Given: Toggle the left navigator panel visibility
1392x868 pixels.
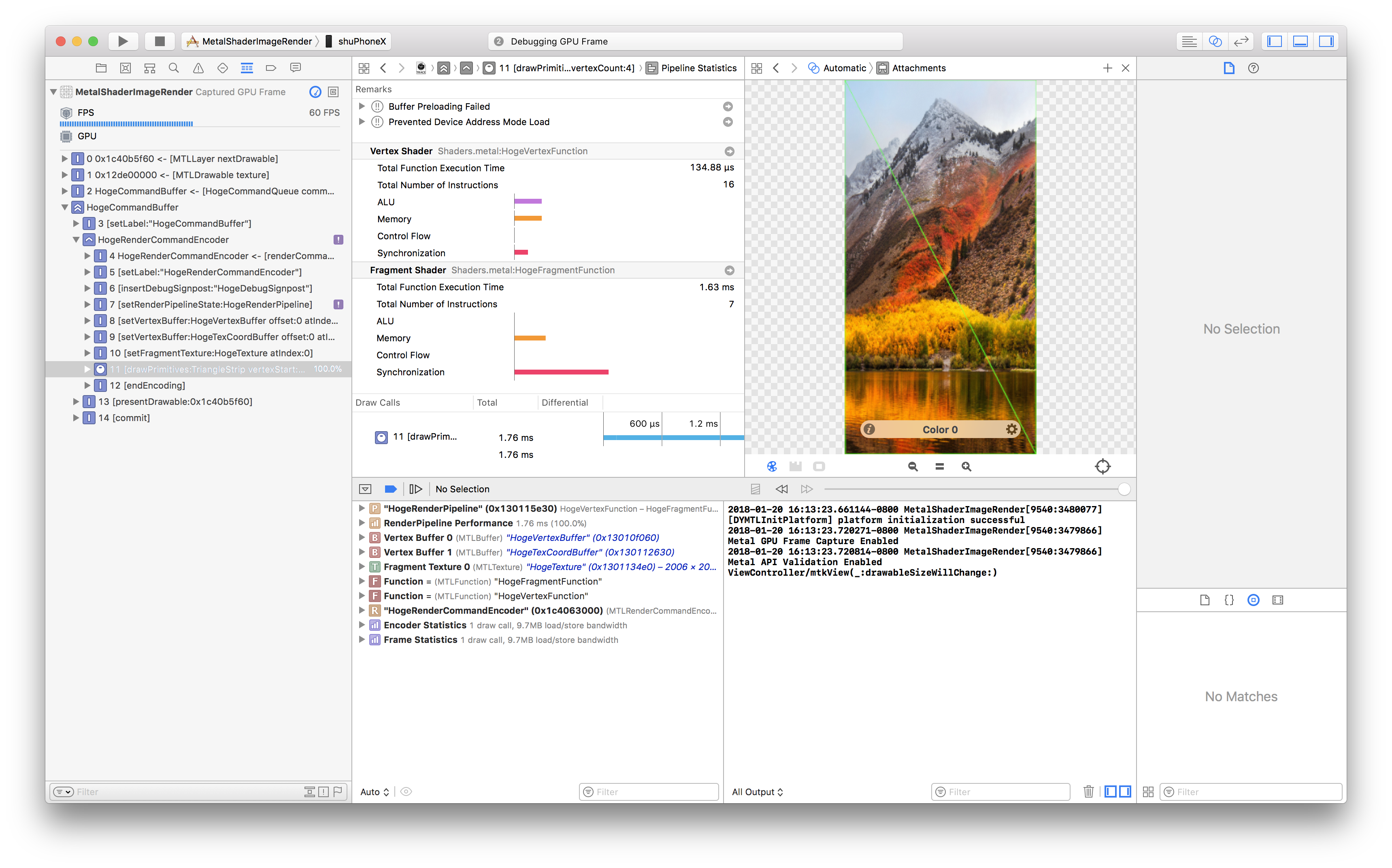Looking at the screenshot, I should coord(1274,41).
